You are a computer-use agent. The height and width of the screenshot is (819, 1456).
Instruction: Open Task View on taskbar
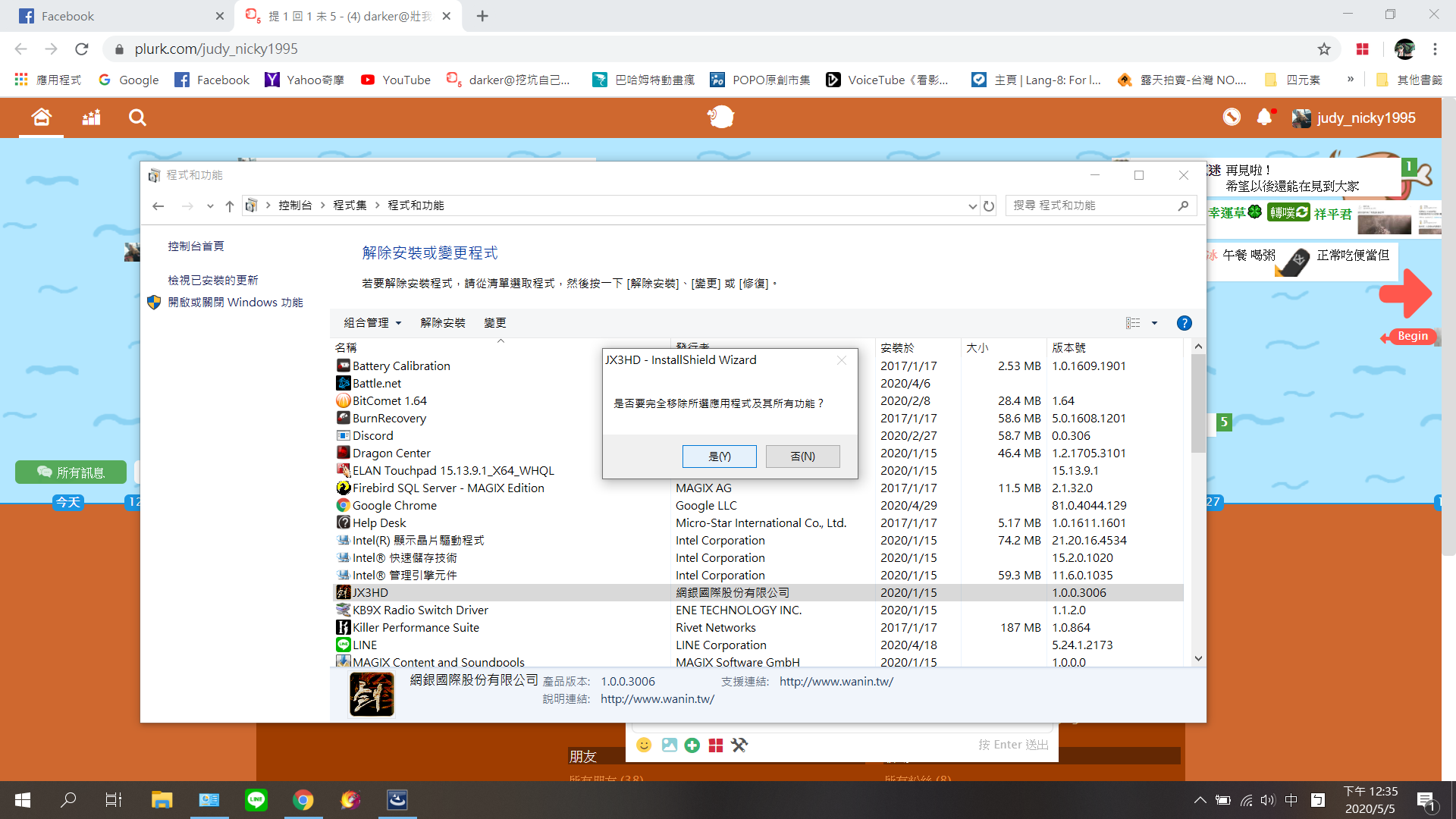click(x=114, y=800)
